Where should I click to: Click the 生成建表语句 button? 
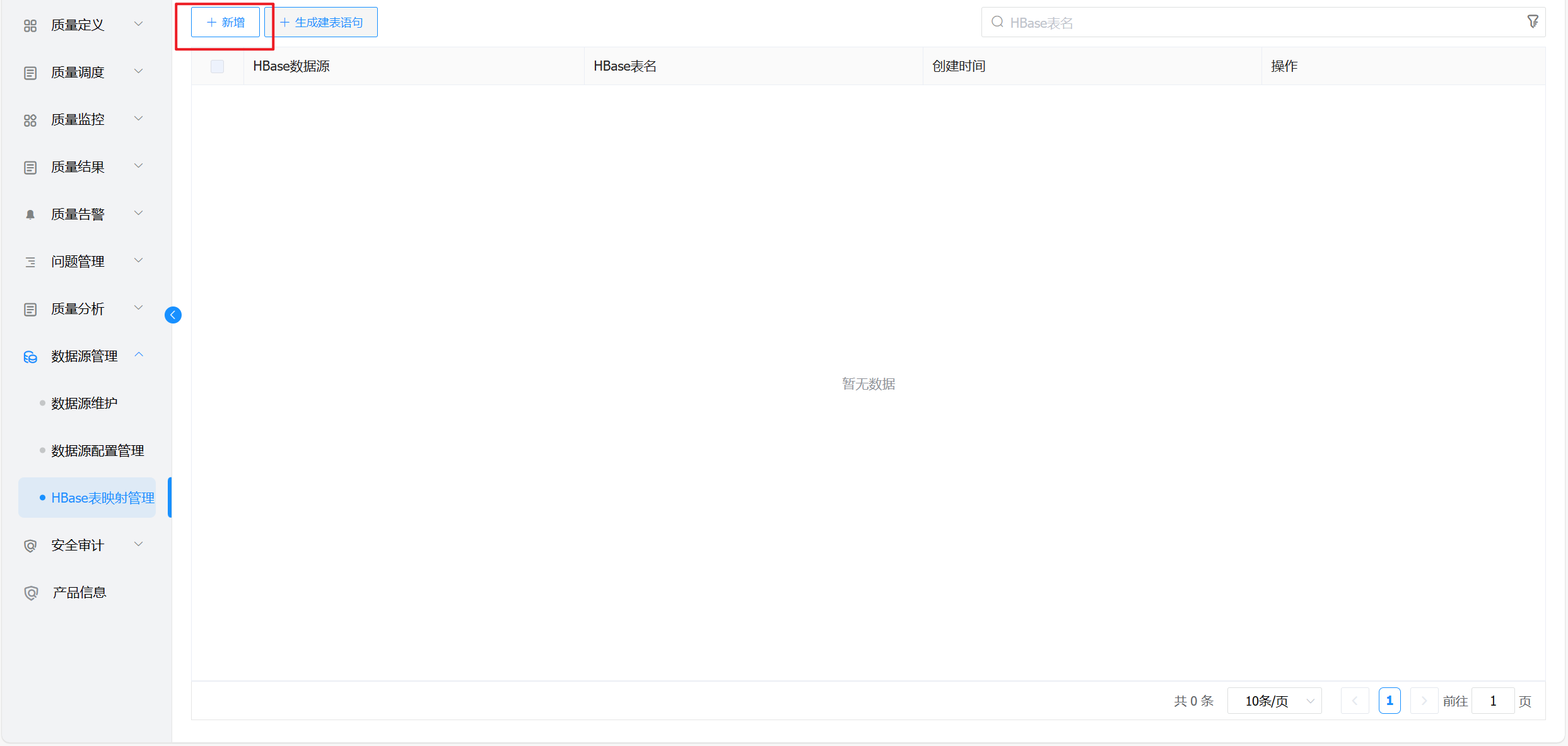tap(322, 23)
